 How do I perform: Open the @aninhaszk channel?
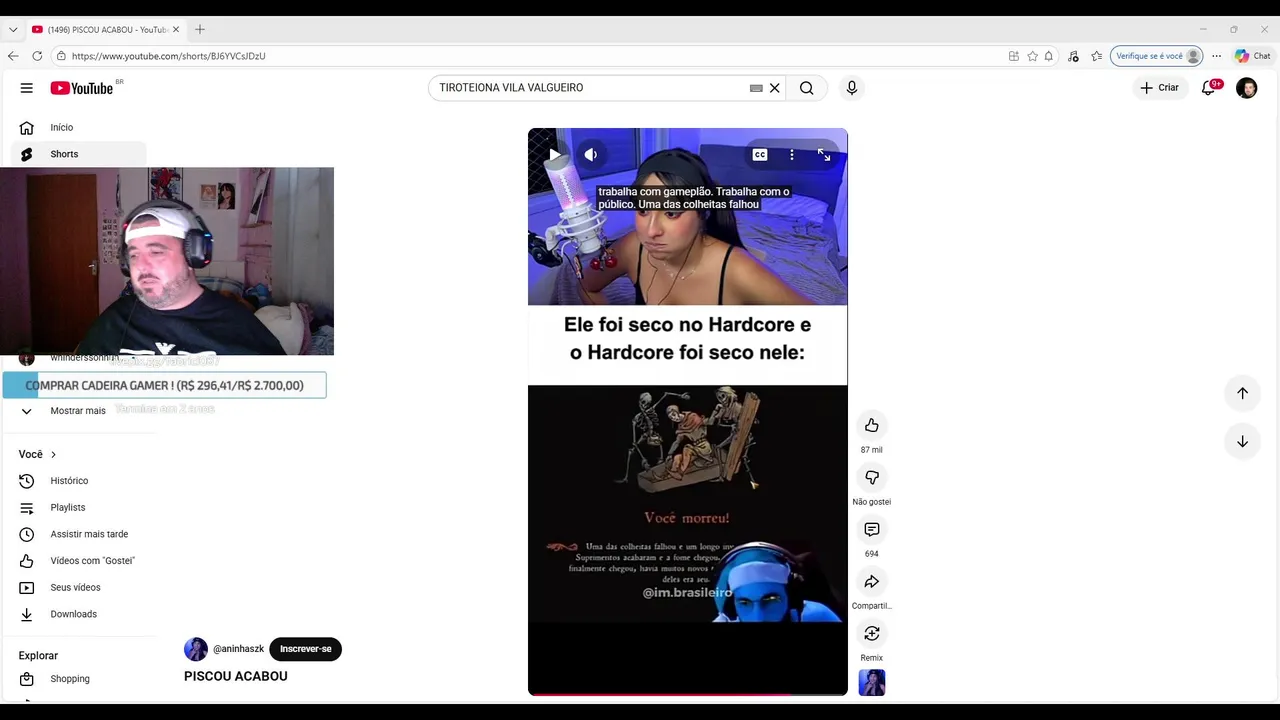tap(239, 649)
